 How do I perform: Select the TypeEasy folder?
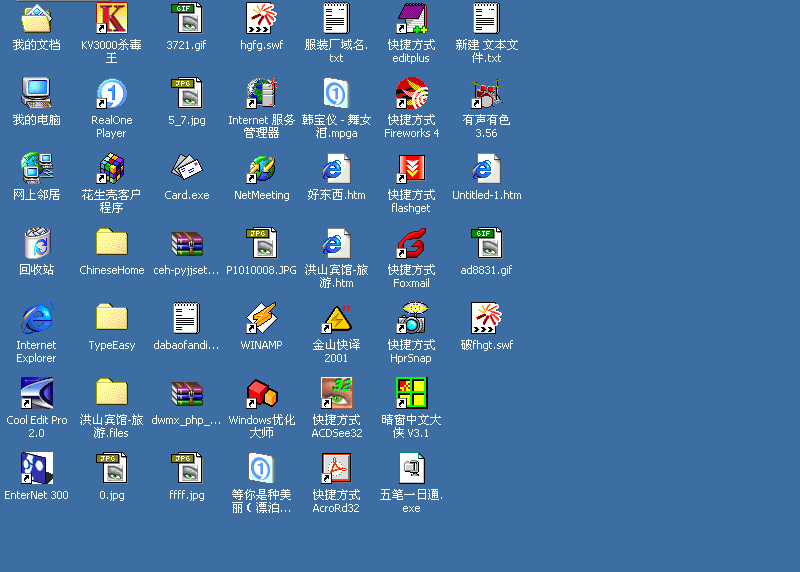point(111,319)
